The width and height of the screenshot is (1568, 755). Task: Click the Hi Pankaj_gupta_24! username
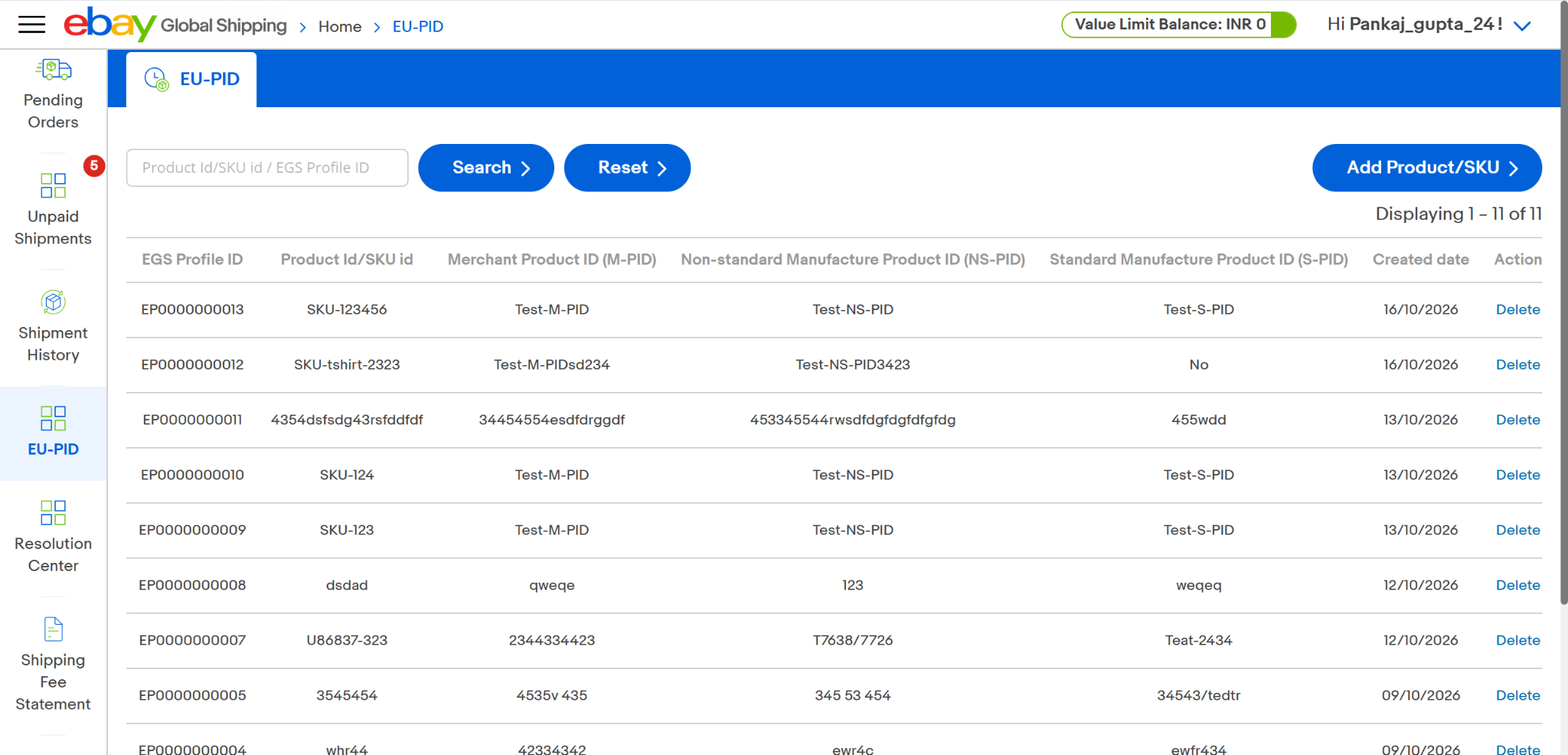click(x=1415, y=25)
